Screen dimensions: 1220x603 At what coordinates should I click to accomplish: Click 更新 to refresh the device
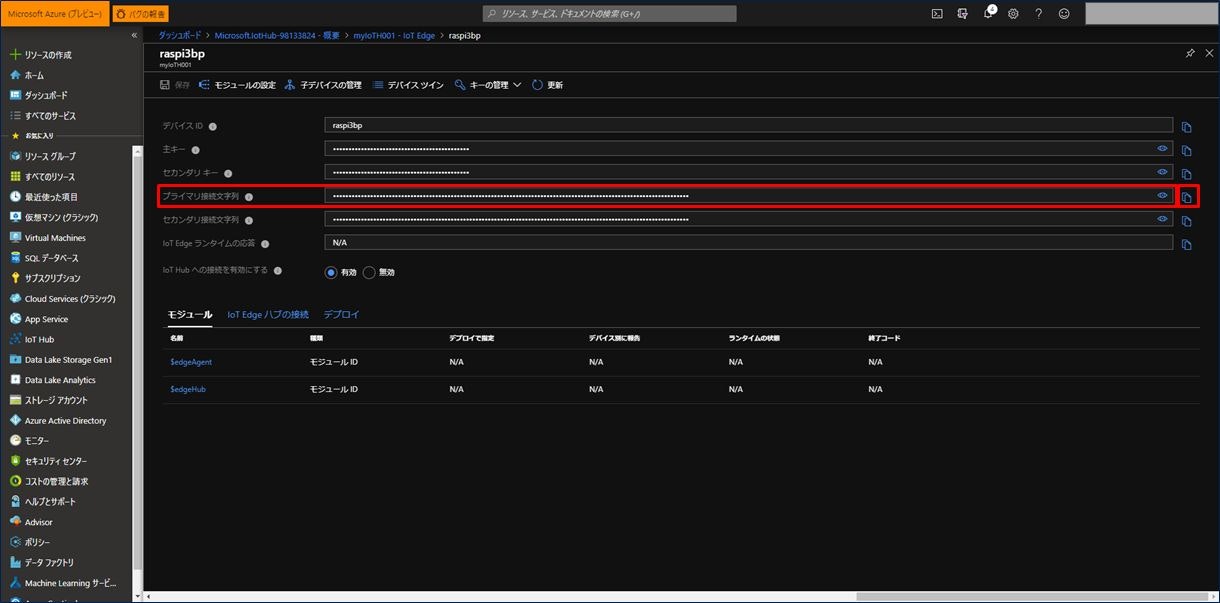[547, 85]
